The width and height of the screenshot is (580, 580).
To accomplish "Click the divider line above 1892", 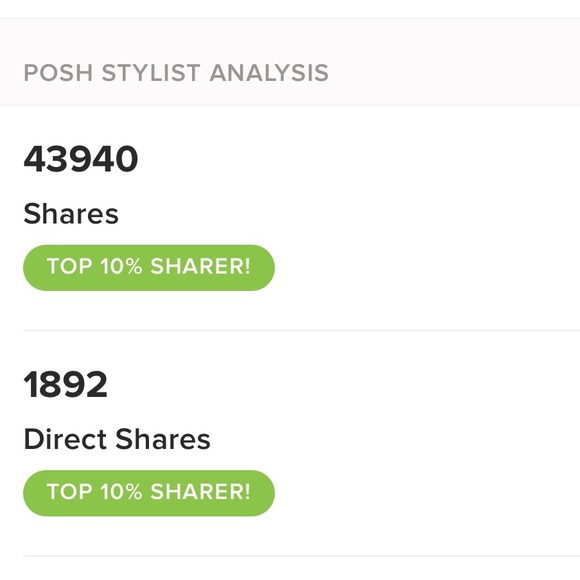I will (x=301, y=330).
